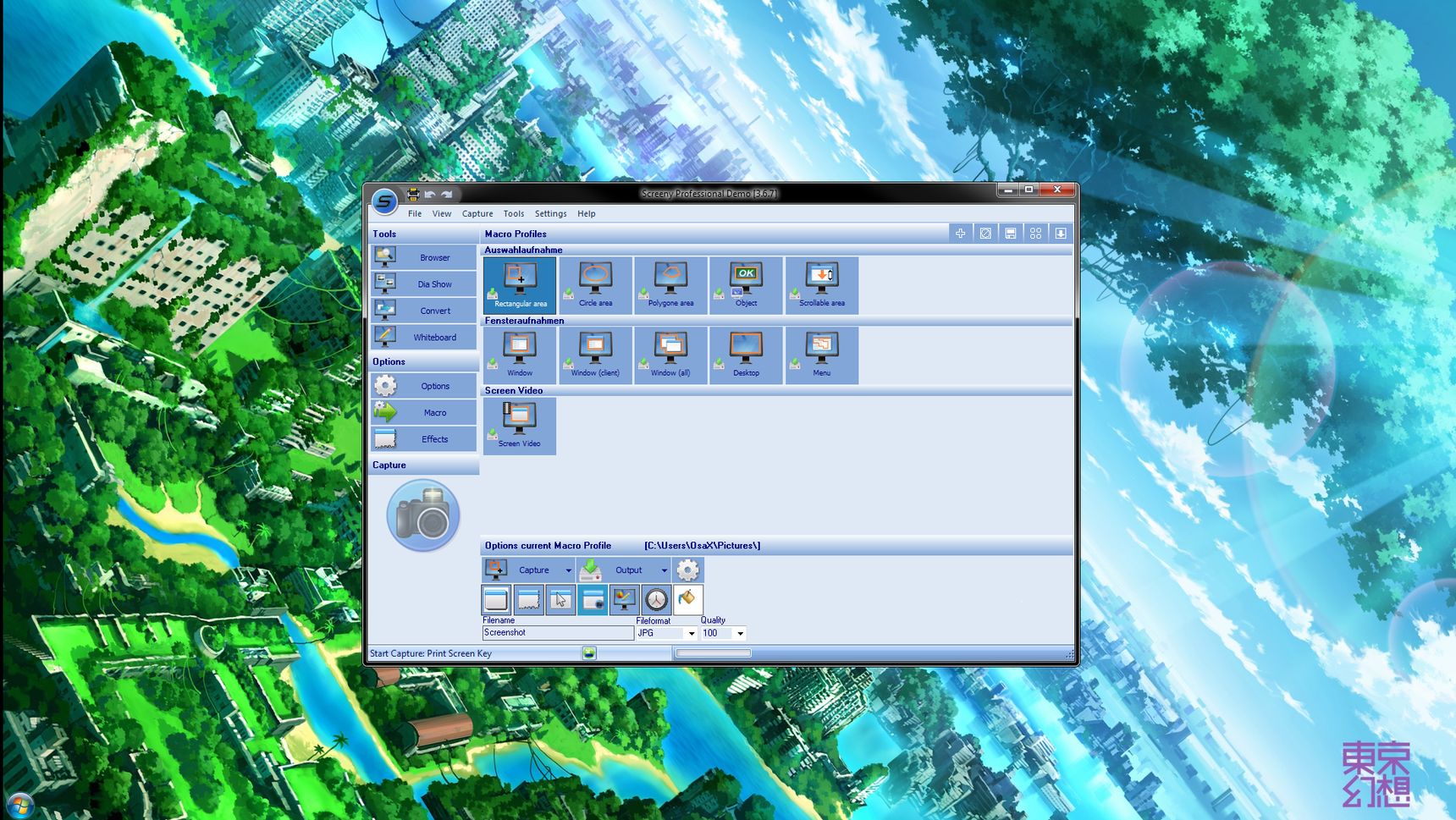Expand the Capture dropdown arrow
The image size is (1456, 820).
tap(568, 570)
